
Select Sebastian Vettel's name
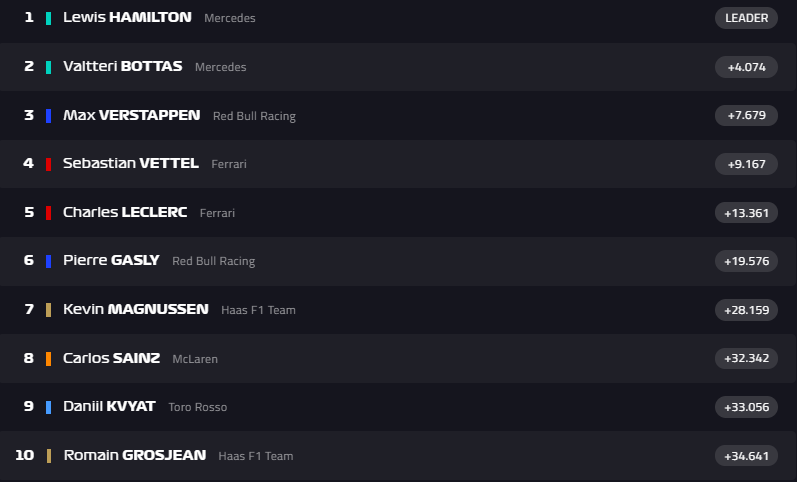(131, 163)
